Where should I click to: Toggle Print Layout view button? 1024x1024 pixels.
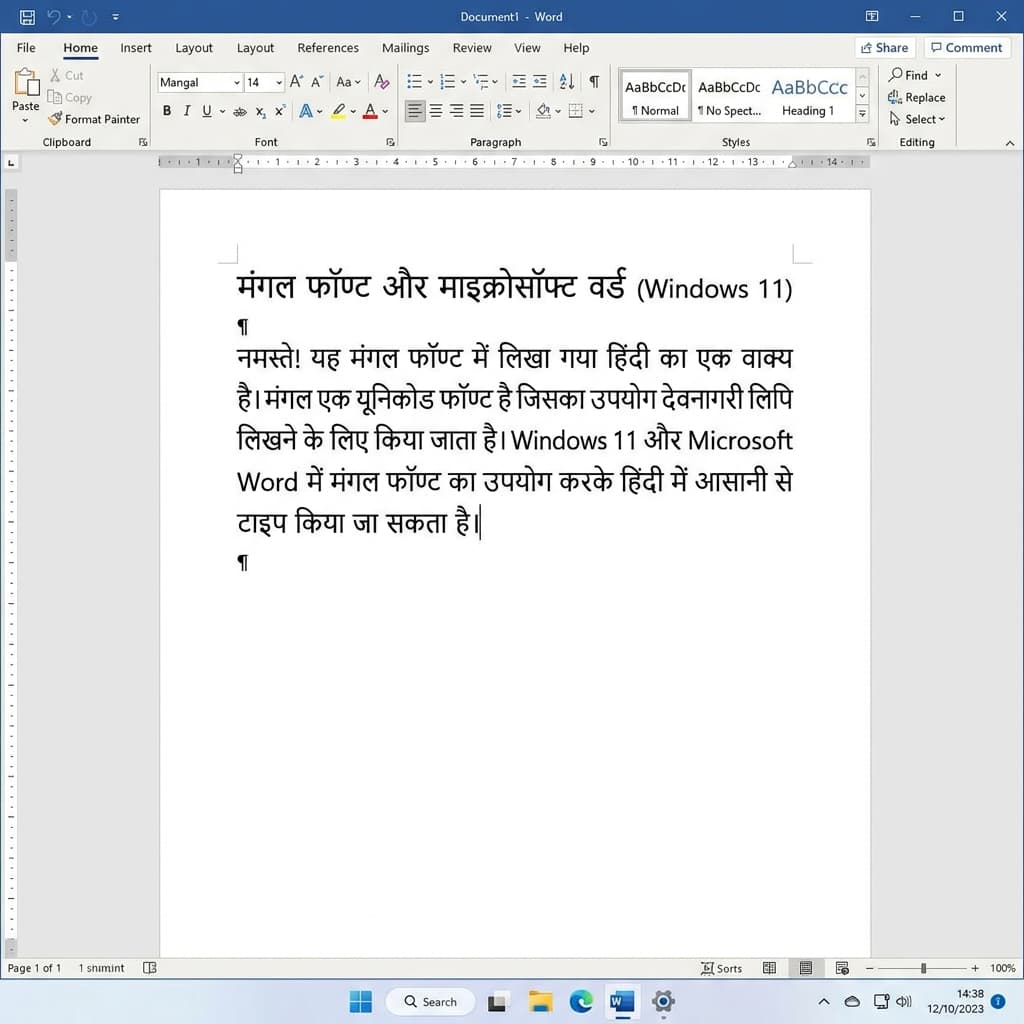pyautogui.click(x=806, y=968)
